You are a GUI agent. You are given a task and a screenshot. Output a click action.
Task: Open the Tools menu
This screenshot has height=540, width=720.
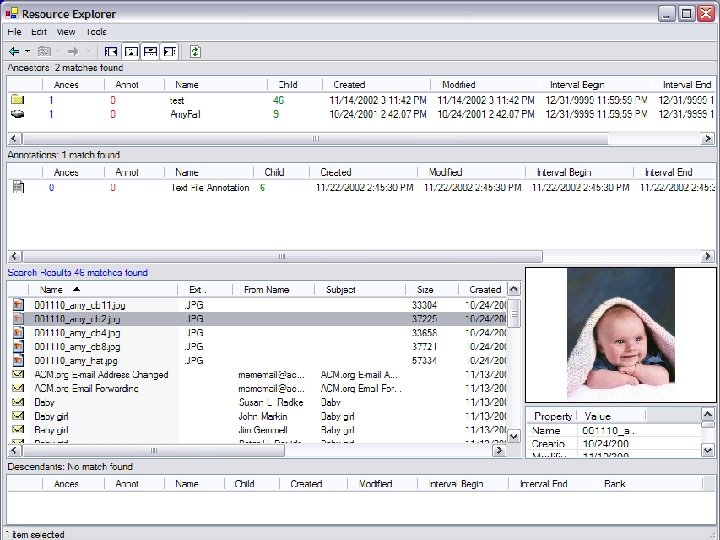pos(96,32)
